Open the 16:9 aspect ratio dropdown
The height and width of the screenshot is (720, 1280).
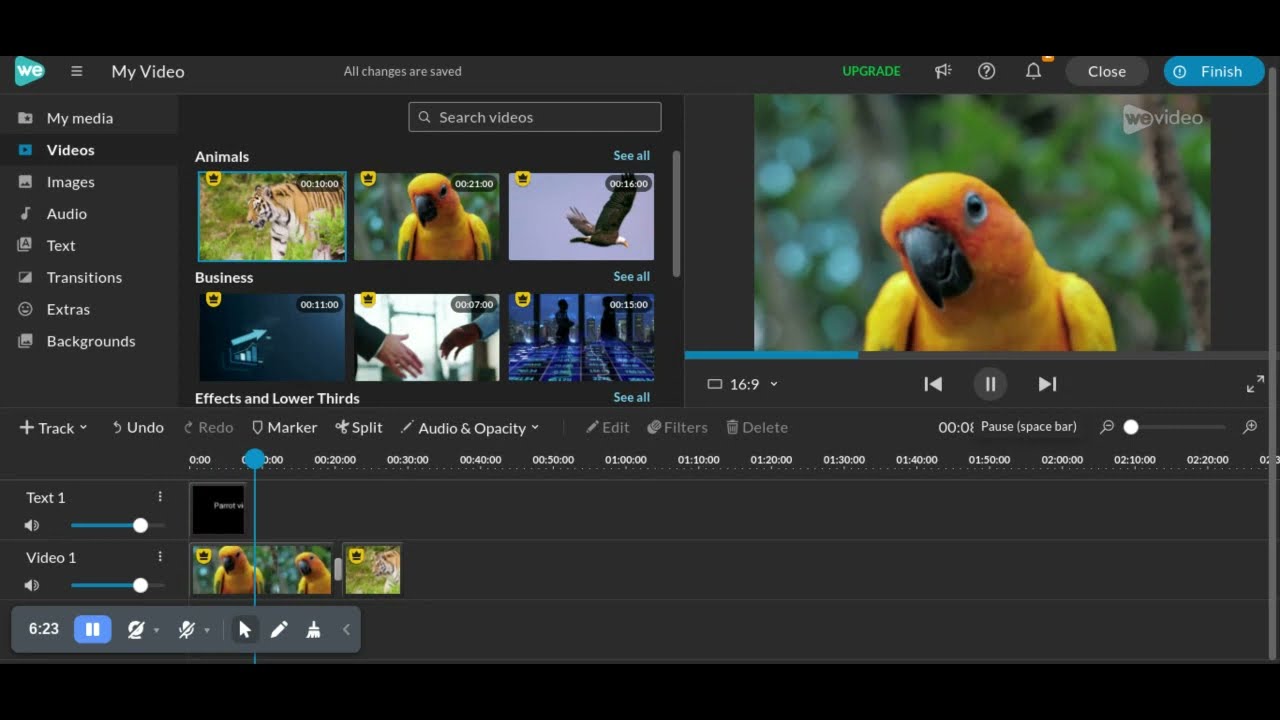(742, 384)
